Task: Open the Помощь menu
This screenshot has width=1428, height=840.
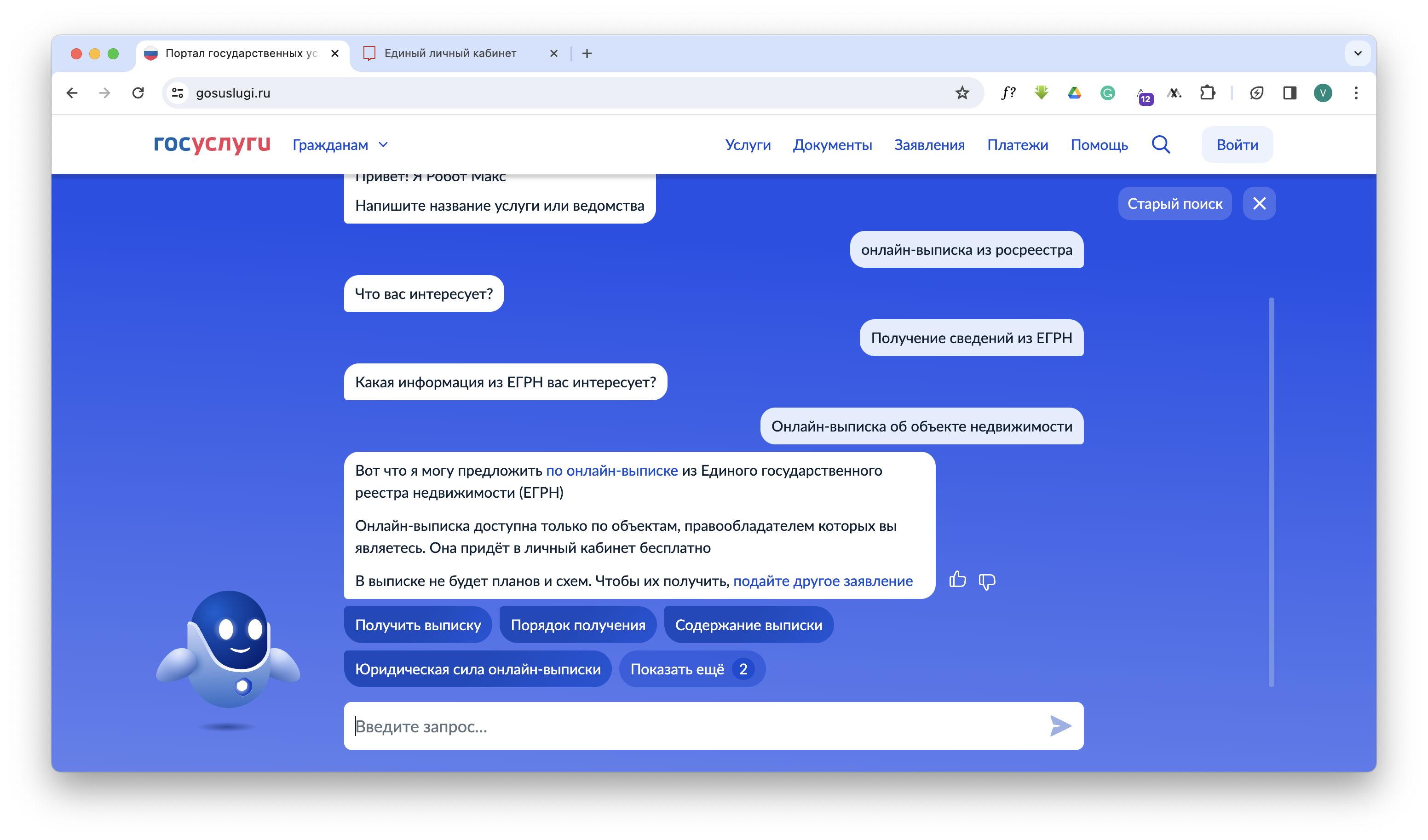Action: tap(1099, 145)
